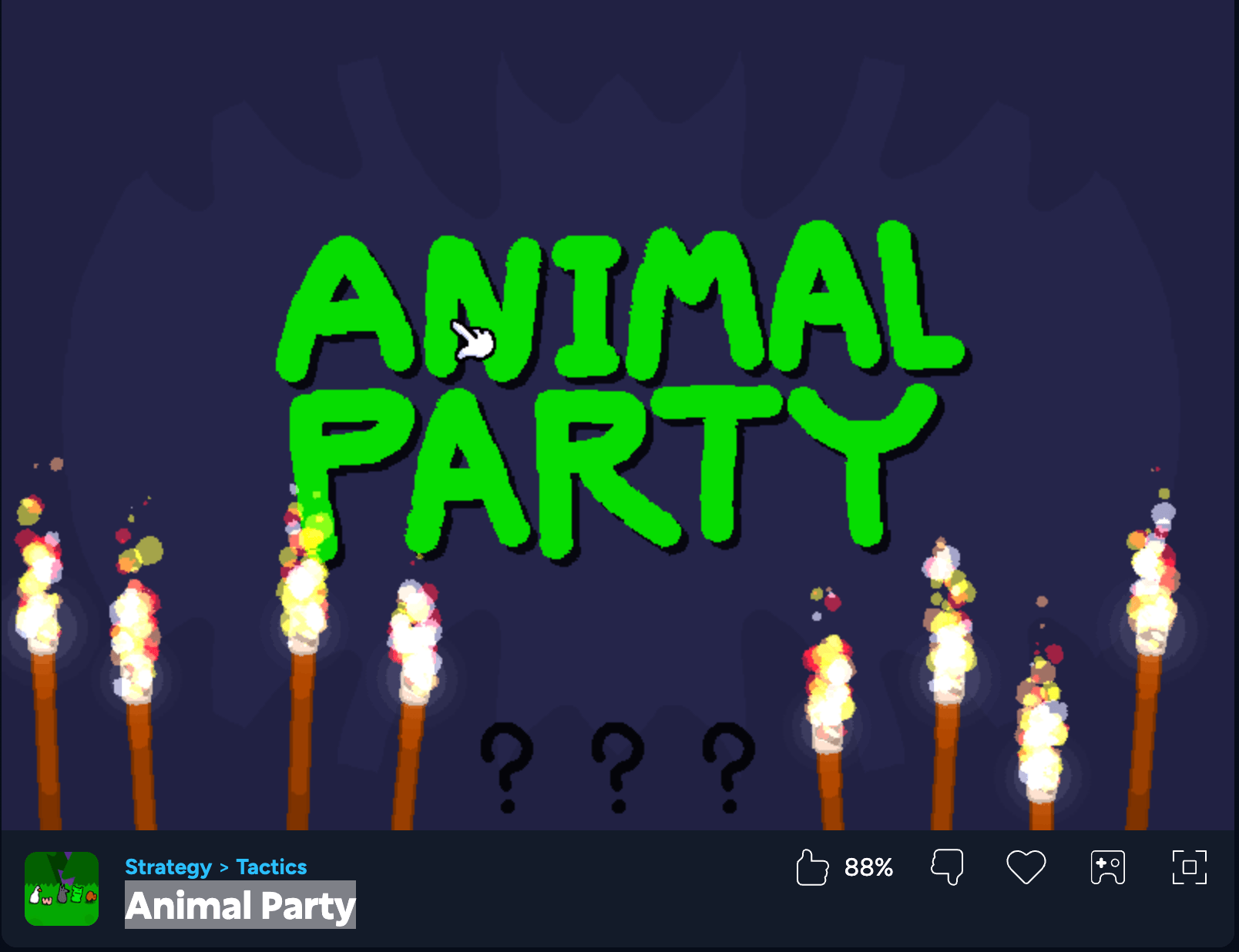Click the Animal Party game thumbnail icon
This screenshot has width=1239, height=952.
(x=62, y=889)
